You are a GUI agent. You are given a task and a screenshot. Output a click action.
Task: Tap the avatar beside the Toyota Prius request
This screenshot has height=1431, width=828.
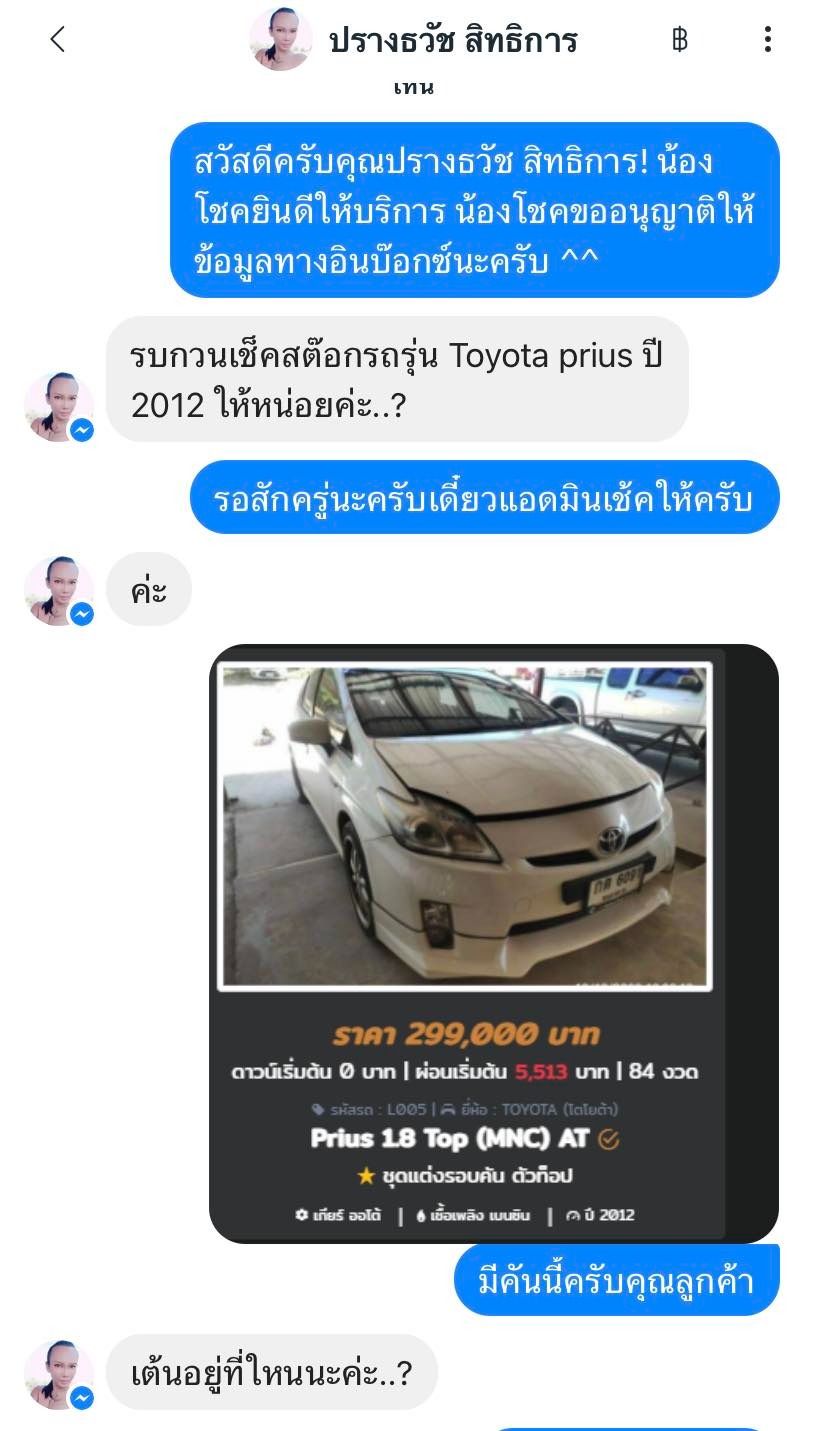(x=60, y=407)
